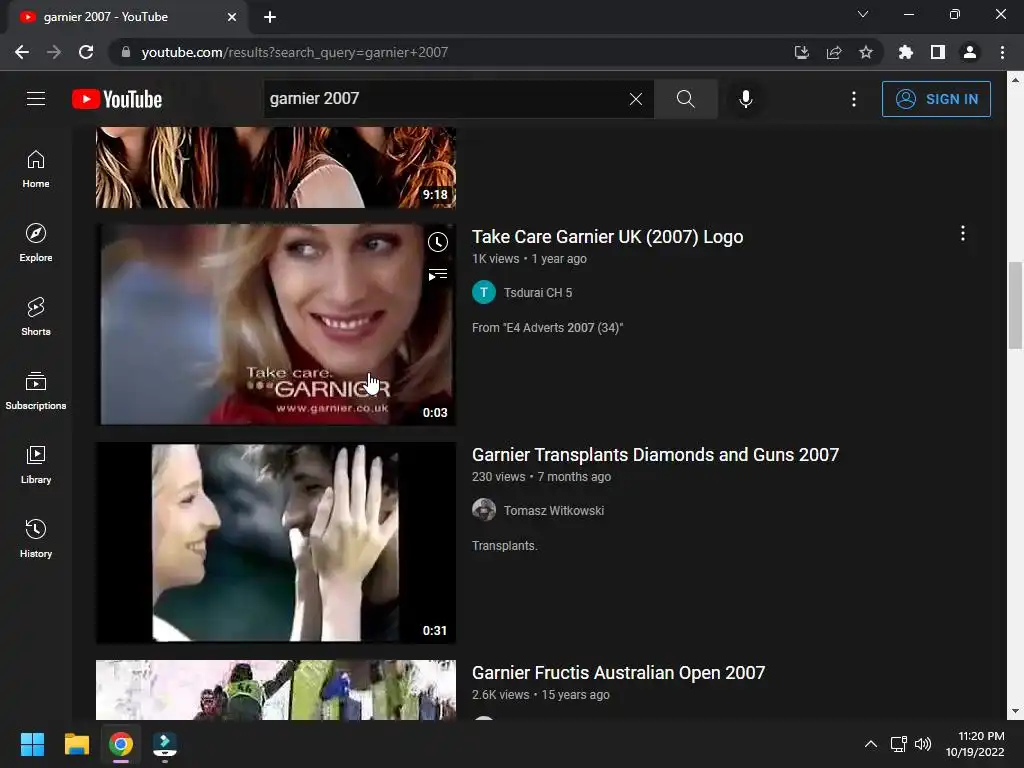Open Chrome extensions puzzle icon
1024x768 pixels.
pos(905,52)
